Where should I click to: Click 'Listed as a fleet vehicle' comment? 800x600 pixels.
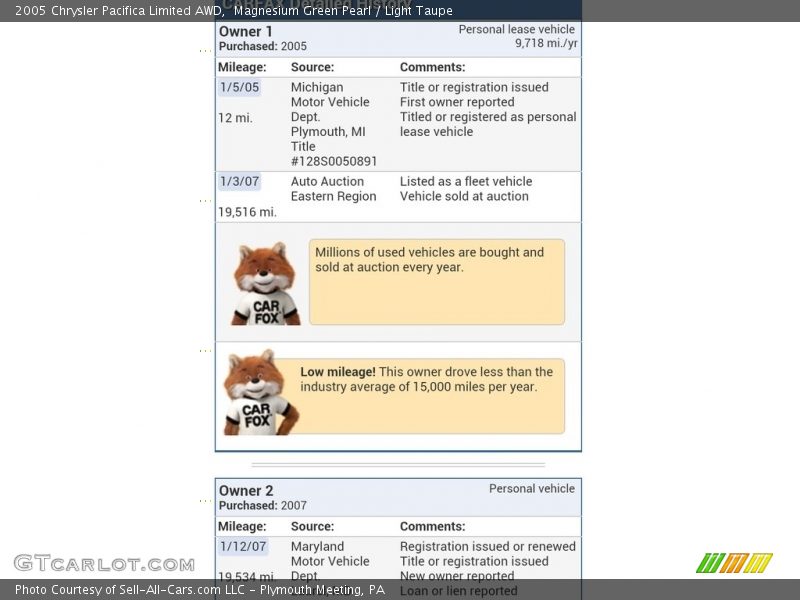coord(466,182)
